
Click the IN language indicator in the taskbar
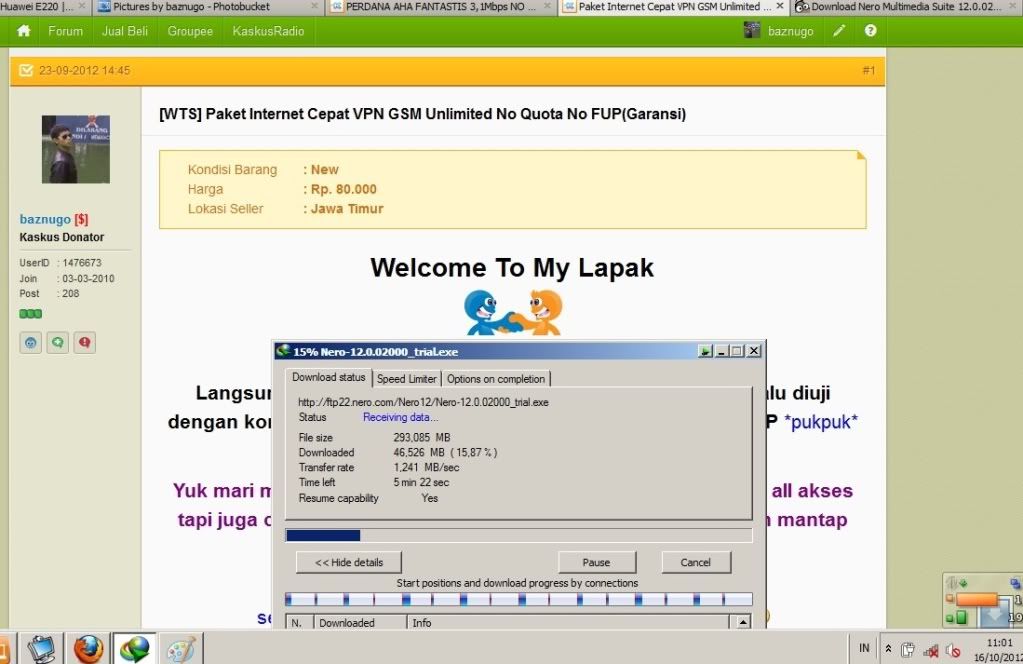click(864, 648)
